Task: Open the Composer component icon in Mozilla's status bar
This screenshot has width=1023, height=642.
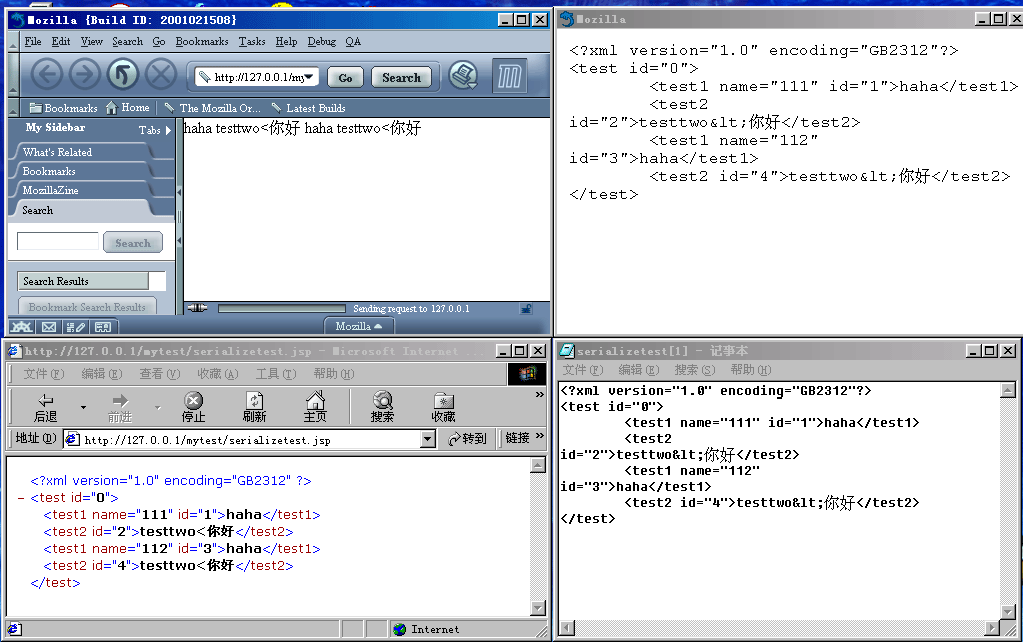Action: [x=76, y=327]
